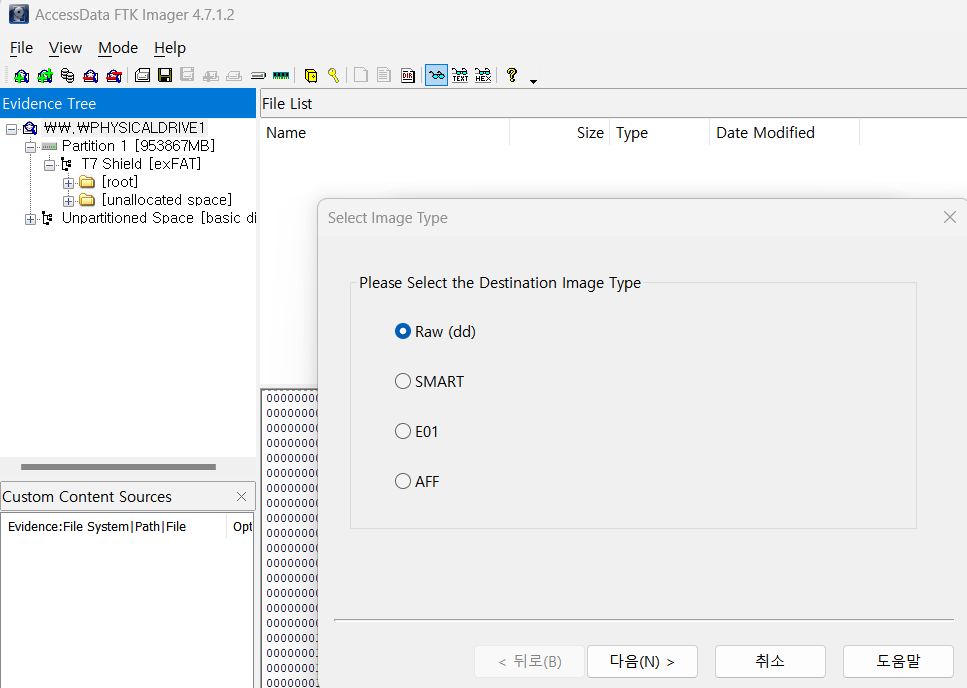Viewport: 967px width, 688px height.
Task: Click Evidence:File System|Path|File column header
Action: pos(114,526)
